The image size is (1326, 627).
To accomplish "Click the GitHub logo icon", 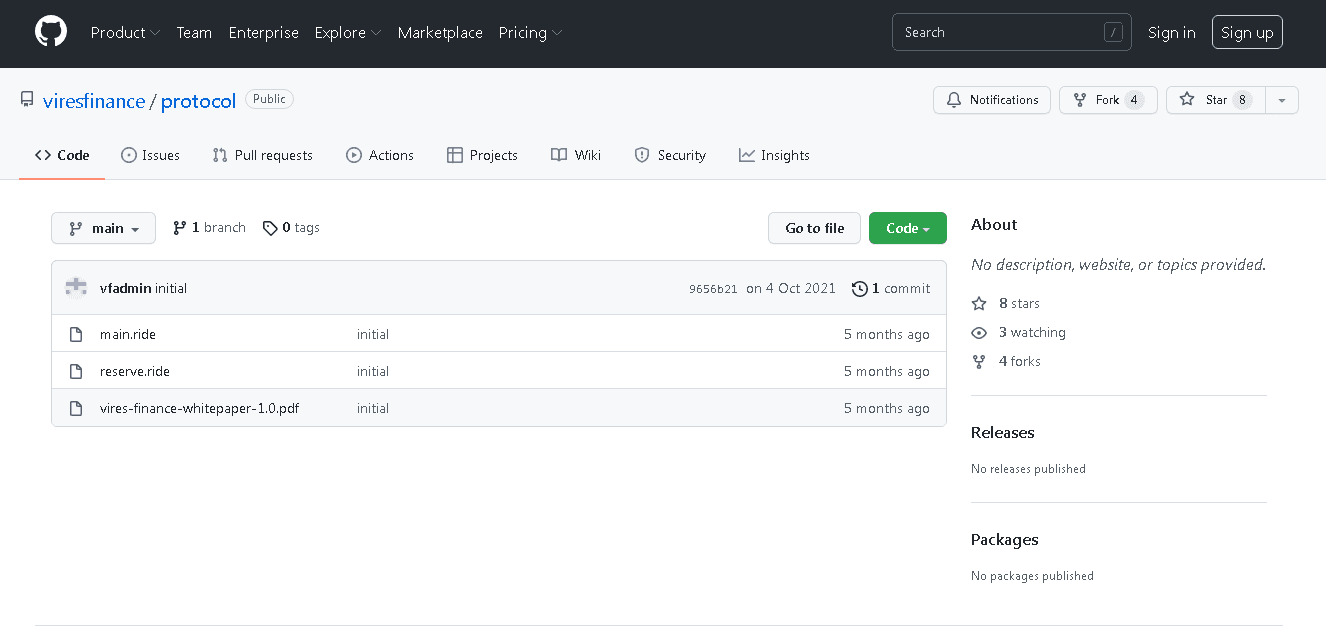I will pos(51,32).
